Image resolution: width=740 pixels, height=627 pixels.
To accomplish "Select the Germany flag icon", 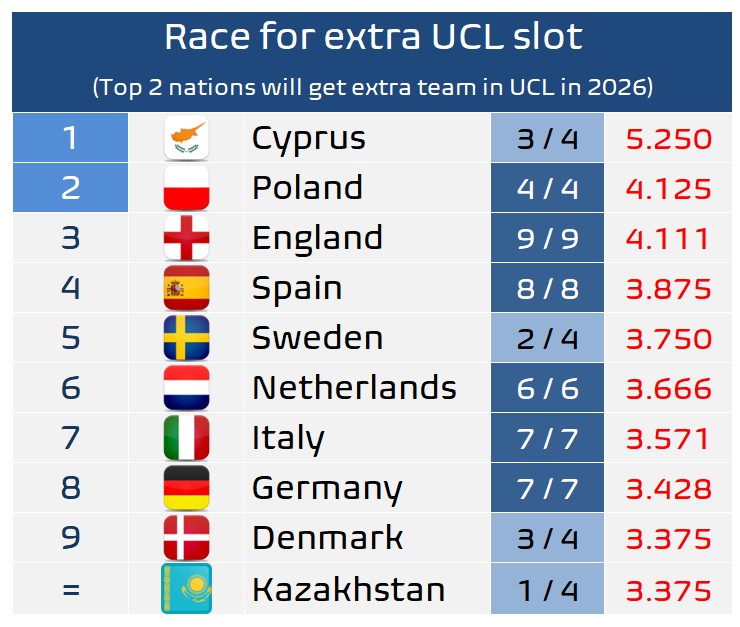I will tap(186, 488).
